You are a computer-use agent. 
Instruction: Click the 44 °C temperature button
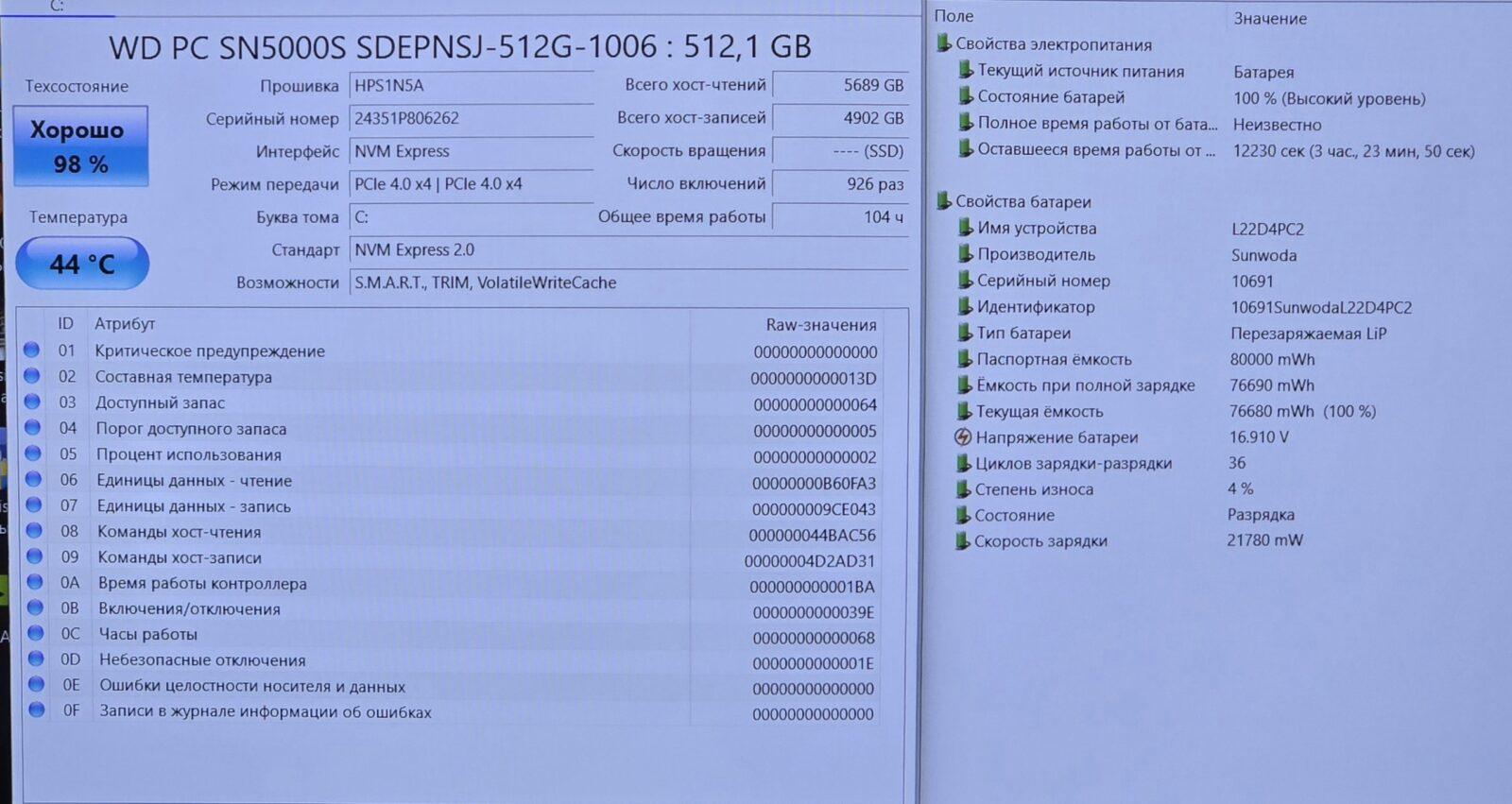coord(82,263)
